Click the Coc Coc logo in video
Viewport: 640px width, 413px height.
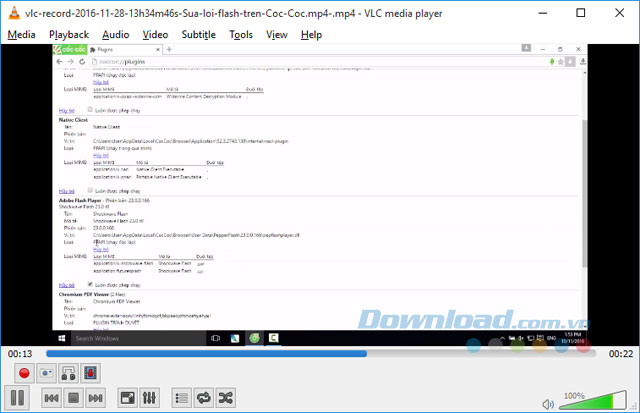click(x=70, y=49)
